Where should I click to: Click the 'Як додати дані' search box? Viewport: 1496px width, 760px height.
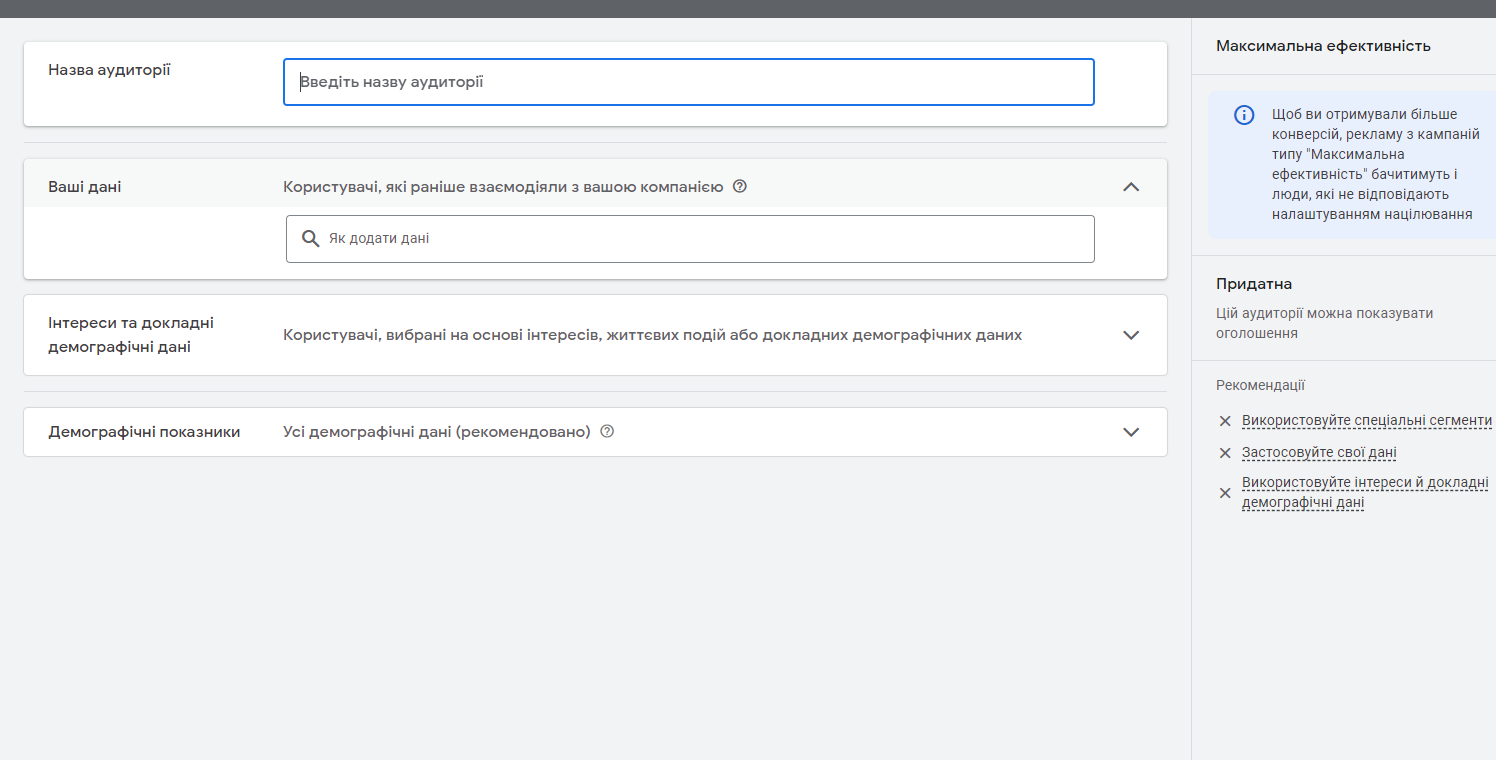(700, 239)
